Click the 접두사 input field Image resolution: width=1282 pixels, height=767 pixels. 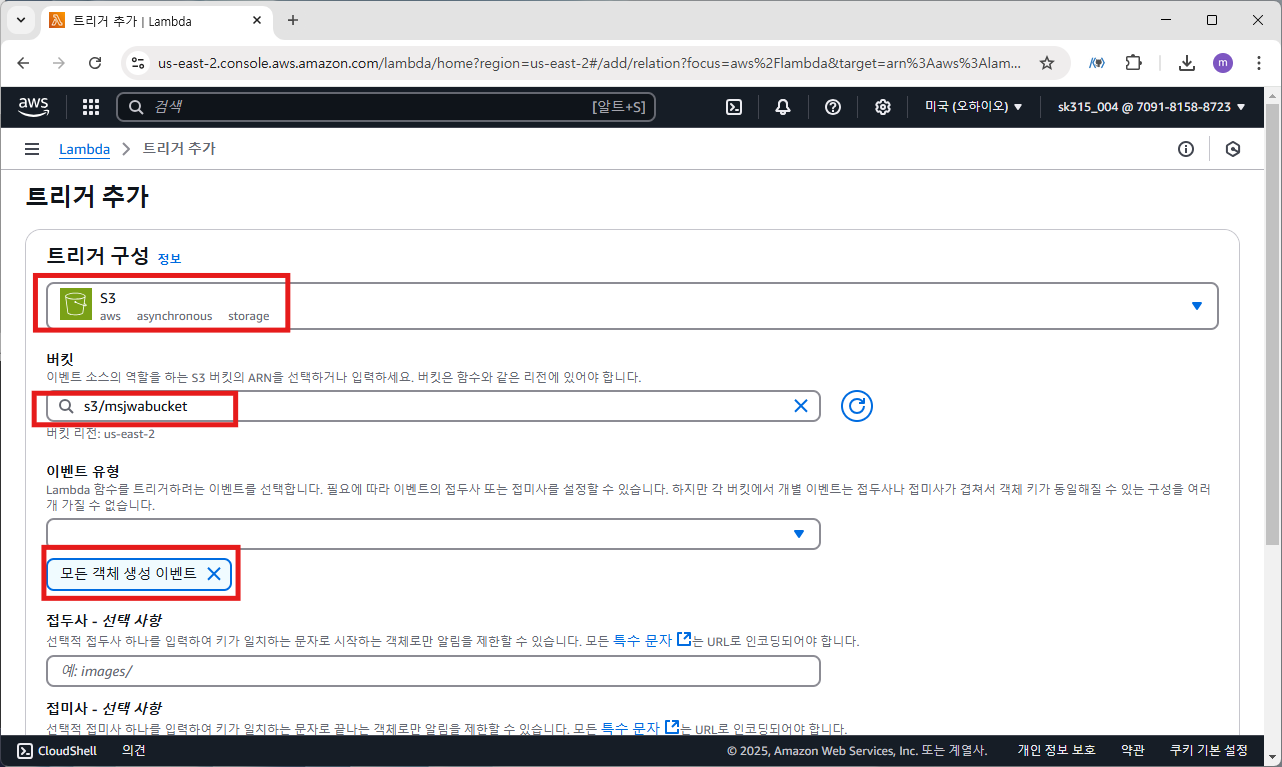point(433,671)
